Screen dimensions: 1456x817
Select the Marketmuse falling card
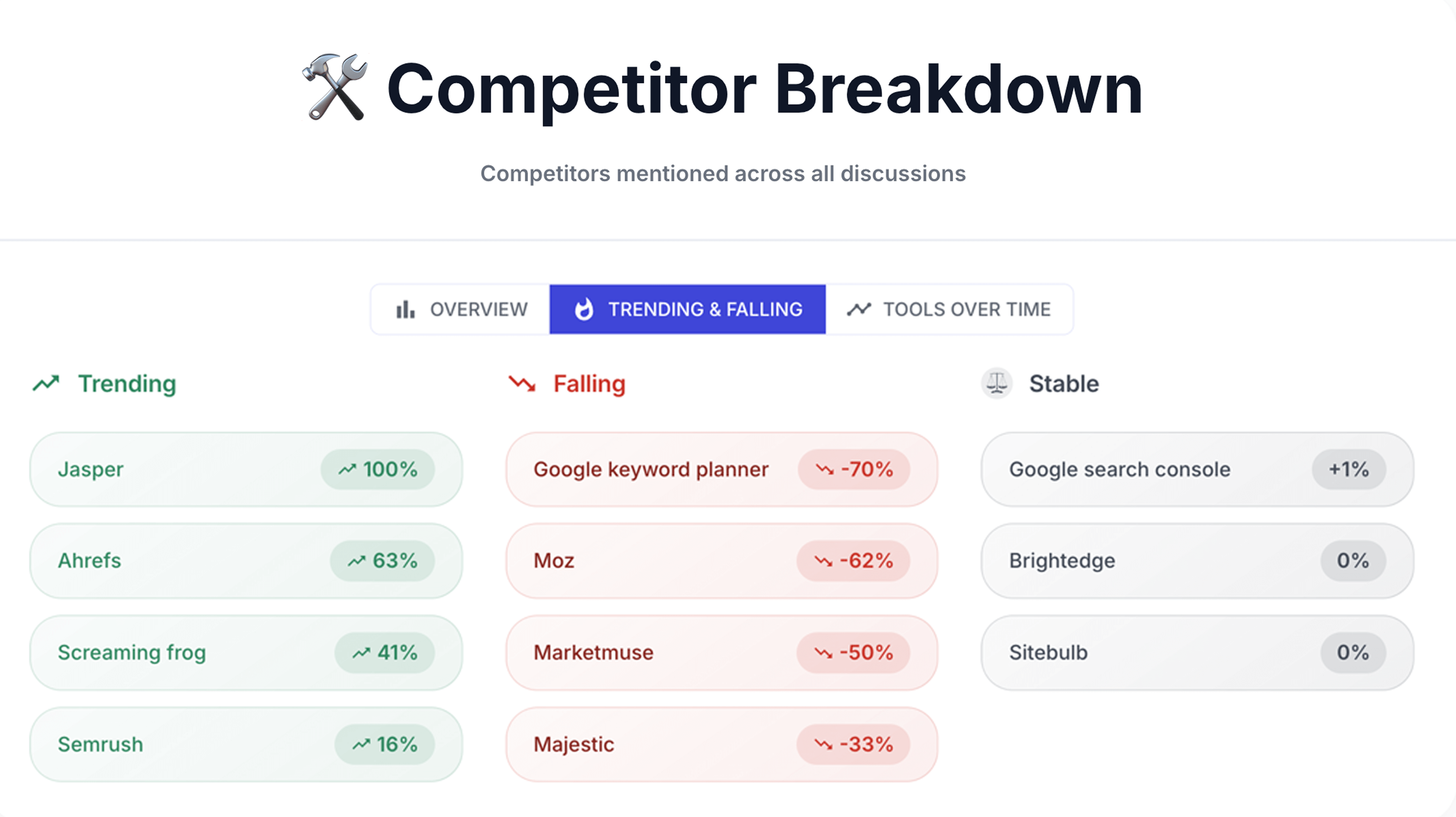click(722, 653)
